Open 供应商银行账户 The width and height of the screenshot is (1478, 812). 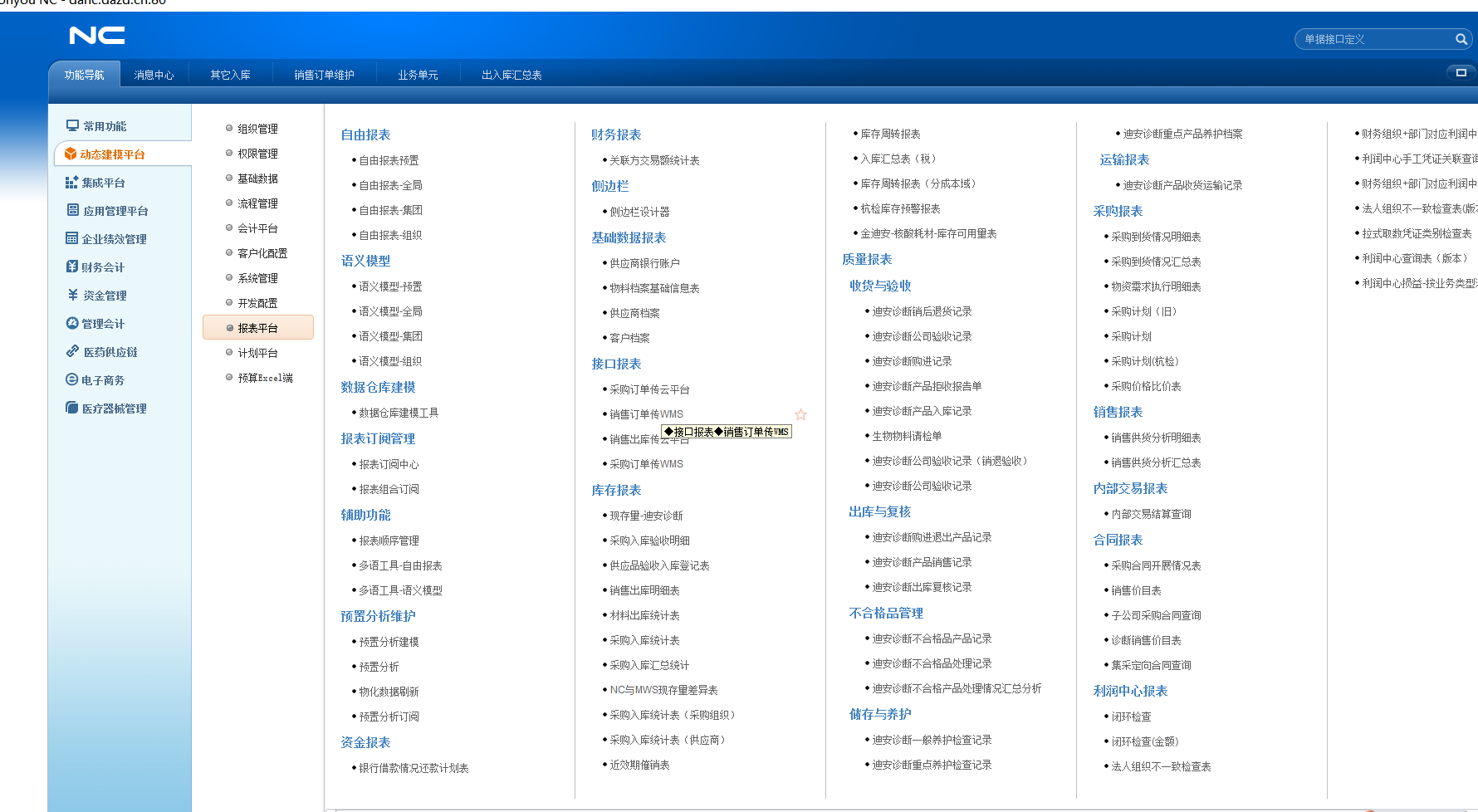pyautogui.click(x=644, y=263)
